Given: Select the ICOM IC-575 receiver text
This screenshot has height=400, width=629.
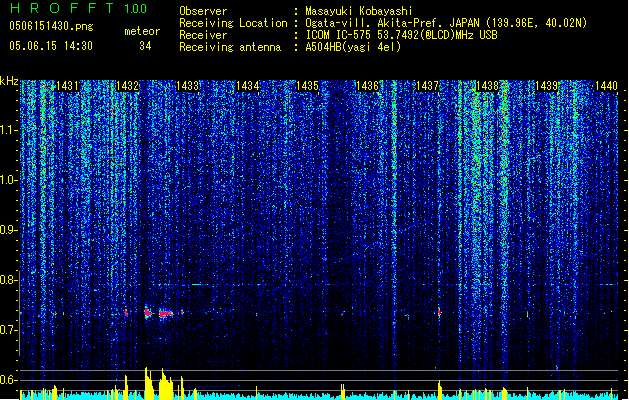Looking at the screenshot, I should pyautogui.click(x=402, y=35).
